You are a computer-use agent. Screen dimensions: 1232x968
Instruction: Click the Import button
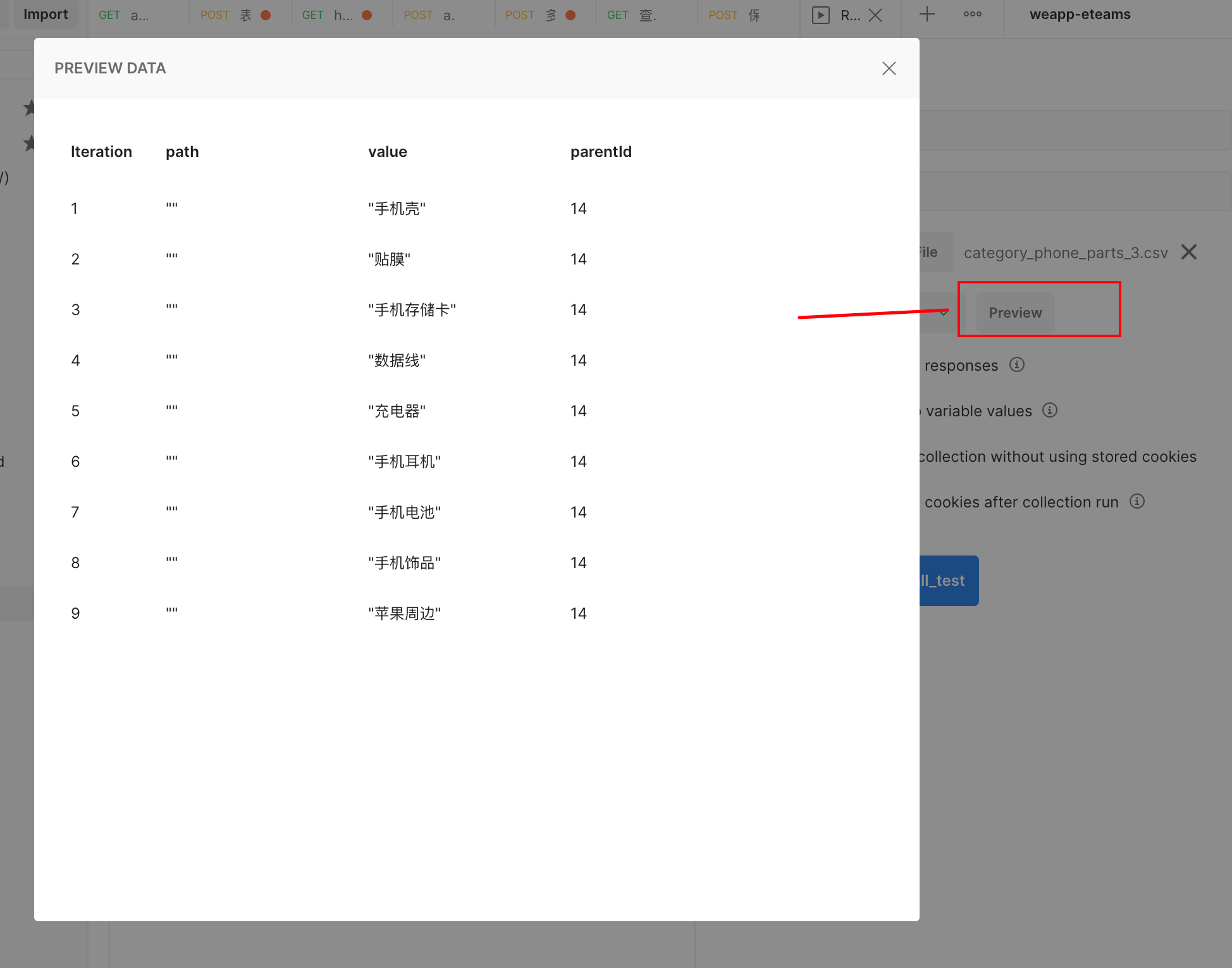click(x=46, y=15)
